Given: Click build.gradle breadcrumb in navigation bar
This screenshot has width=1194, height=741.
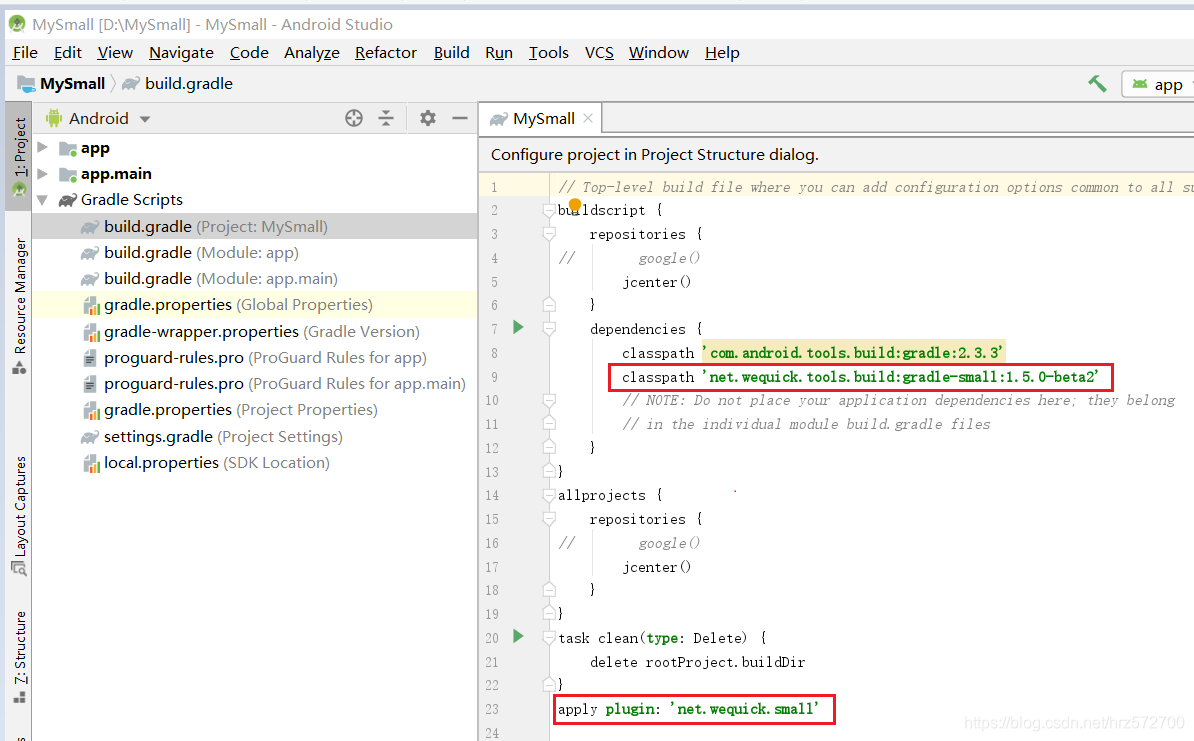Looking at the screenshot, I should coord(189,84).
